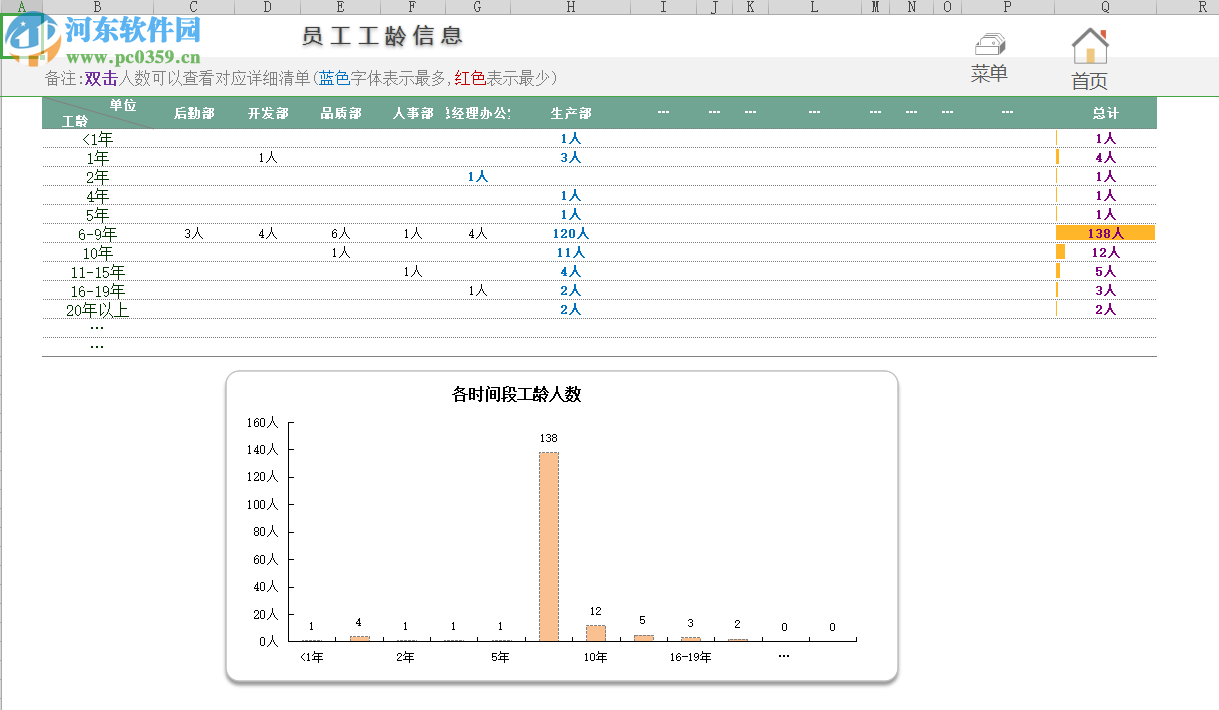
Task: Click the 首页 home icon
Action: 1089,45
